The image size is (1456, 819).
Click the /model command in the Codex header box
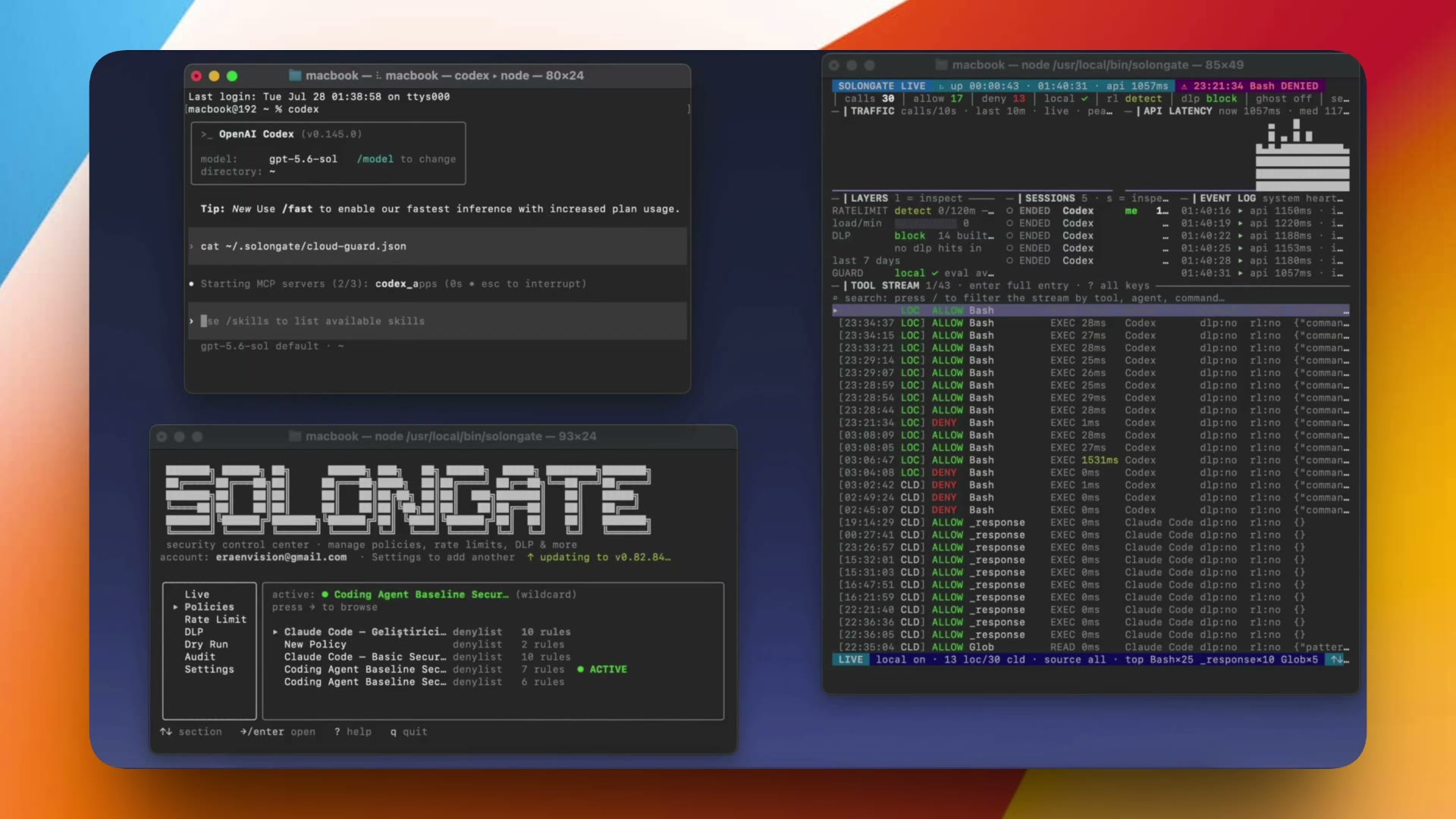pyautogui.click(x=375, y=159)
